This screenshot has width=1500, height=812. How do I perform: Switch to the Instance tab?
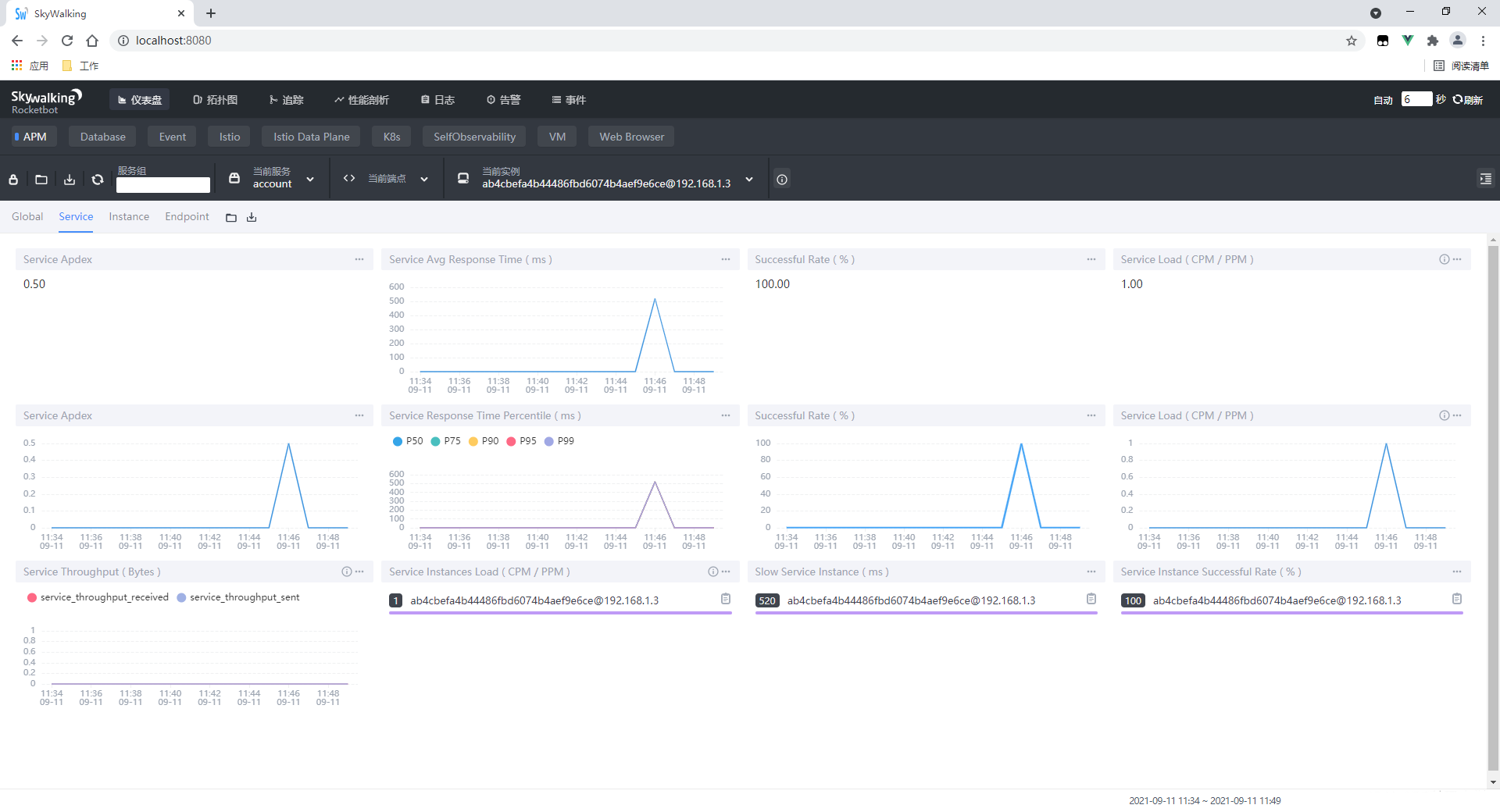pyautogui.click(x=129, y=216)
